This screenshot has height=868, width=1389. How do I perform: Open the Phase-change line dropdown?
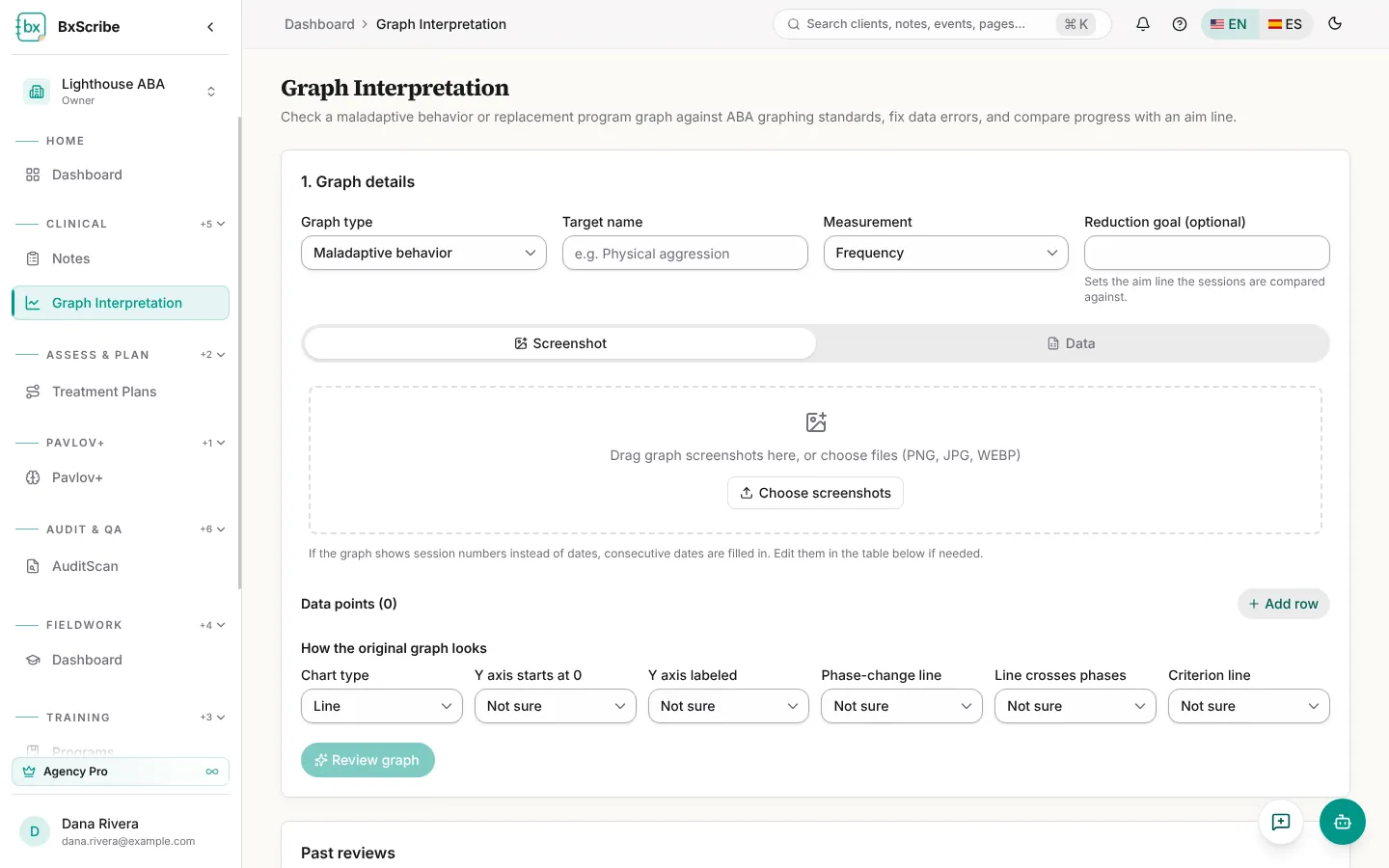902,706
